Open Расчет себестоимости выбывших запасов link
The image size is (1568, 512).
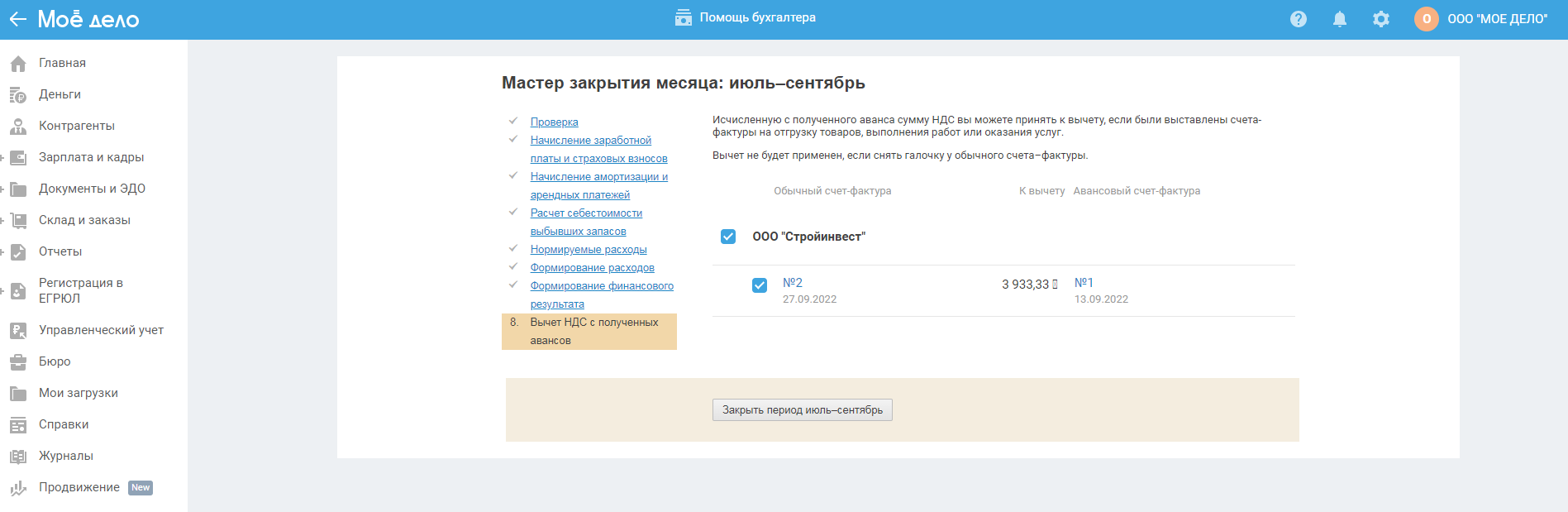pyautogui.click(x=586, y=223)
